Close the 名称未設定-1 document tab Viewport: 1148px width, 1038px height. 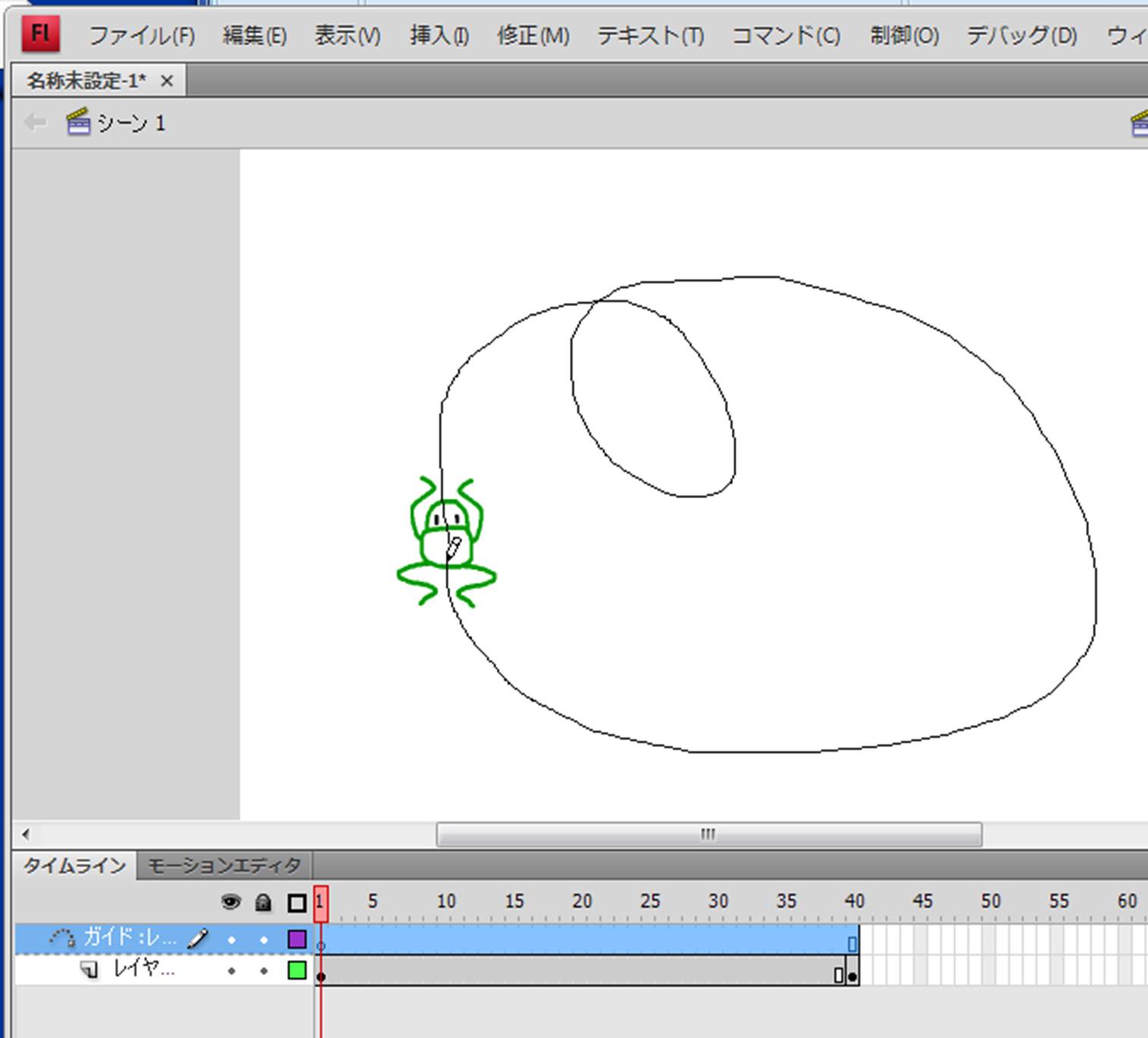(x=167, y=80)
